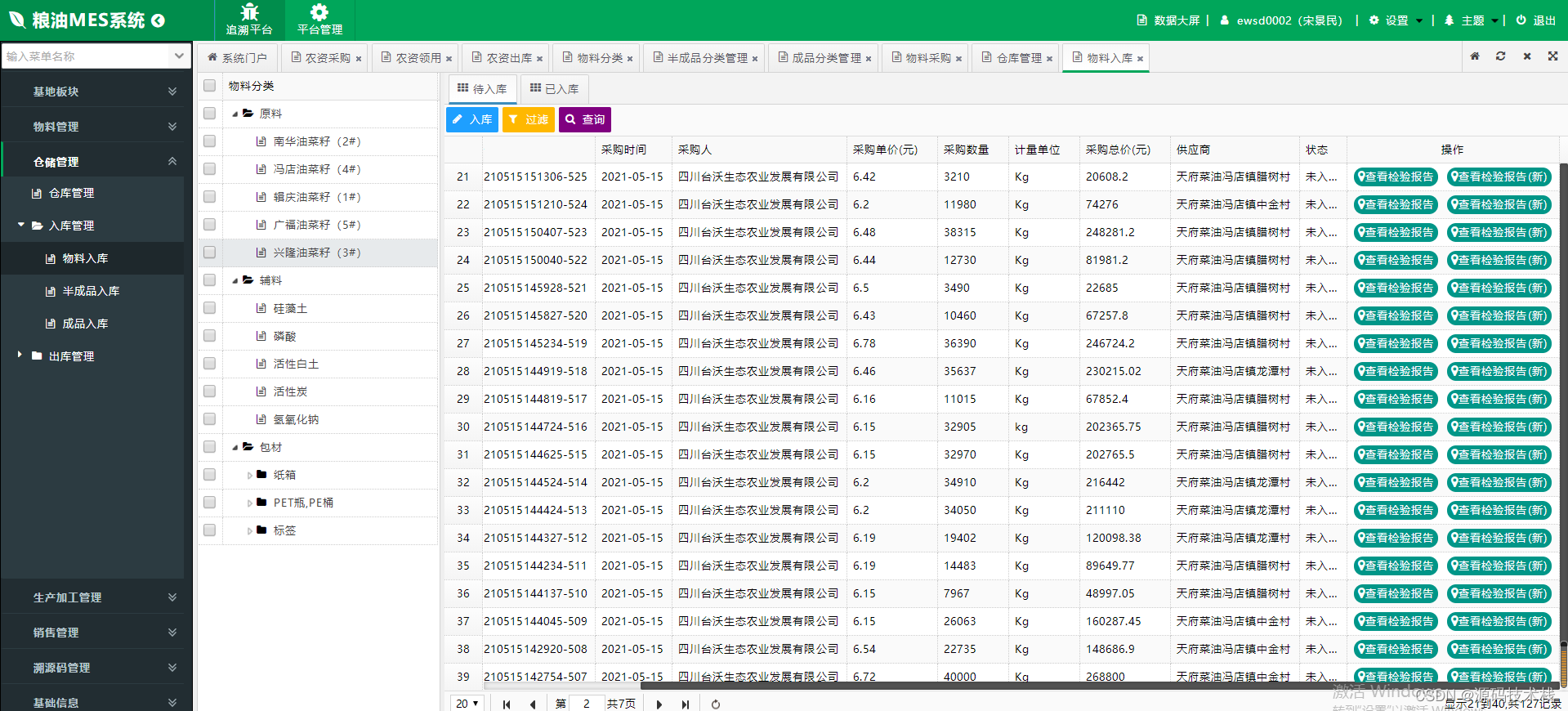Expand the 纸箱 folder in tree
This screenshot has width=1568, height=711.
point(249,475)
